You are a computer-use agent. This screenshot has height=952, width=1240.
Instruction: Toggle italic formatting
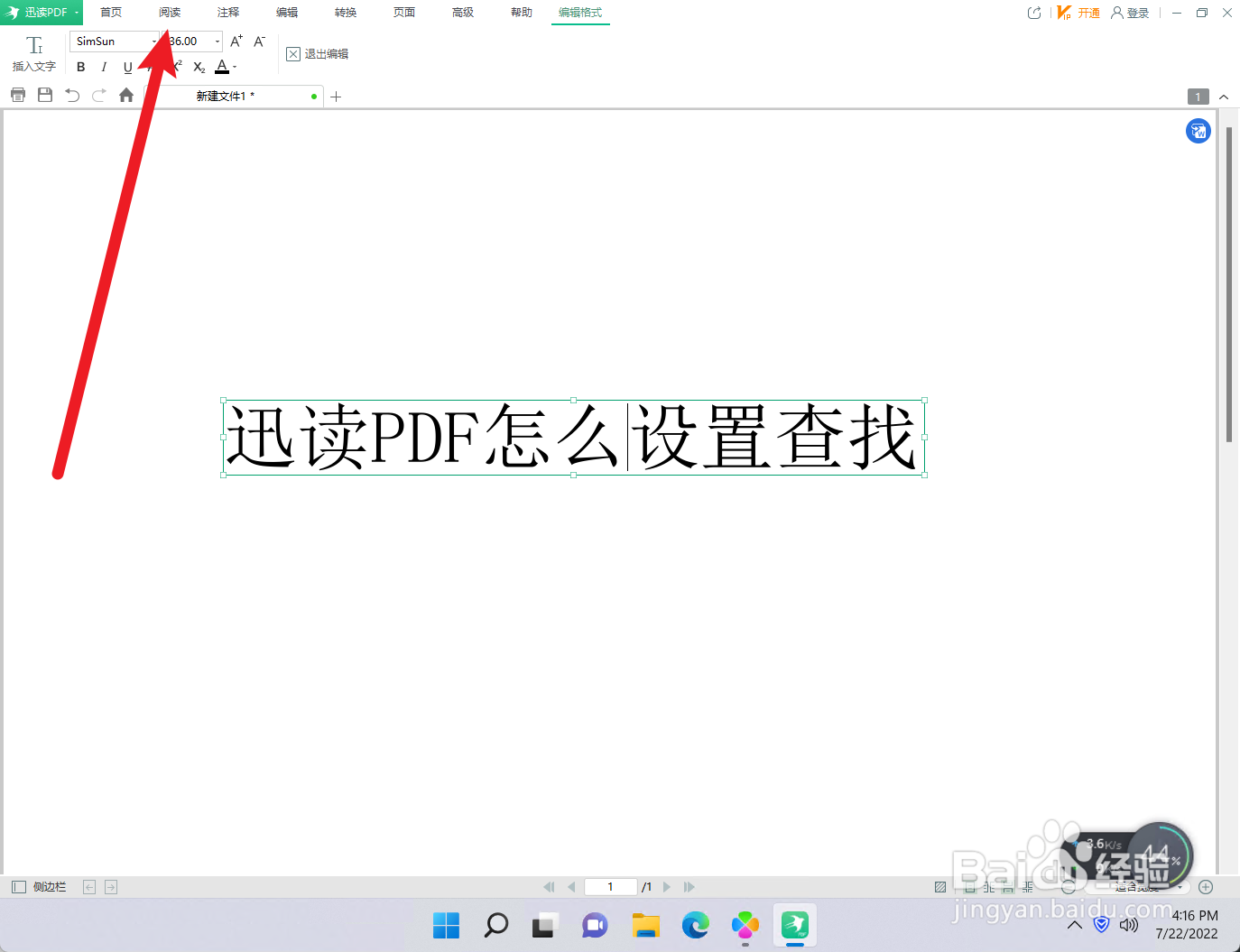click(x=104, y=67)
